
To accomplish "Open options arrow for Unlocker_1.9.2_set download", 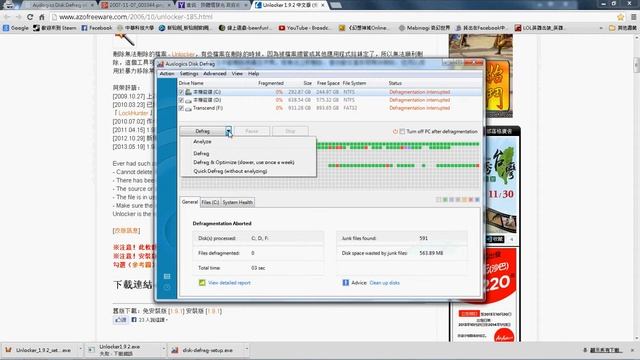I will click(x=80, y=349).
